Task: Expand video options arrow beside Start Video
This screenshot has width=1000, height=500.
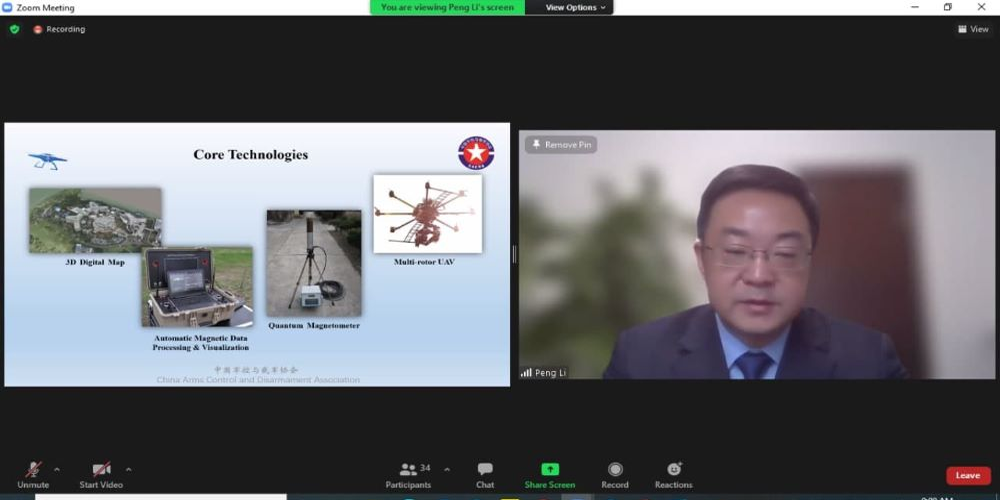Action: [129, 469]
